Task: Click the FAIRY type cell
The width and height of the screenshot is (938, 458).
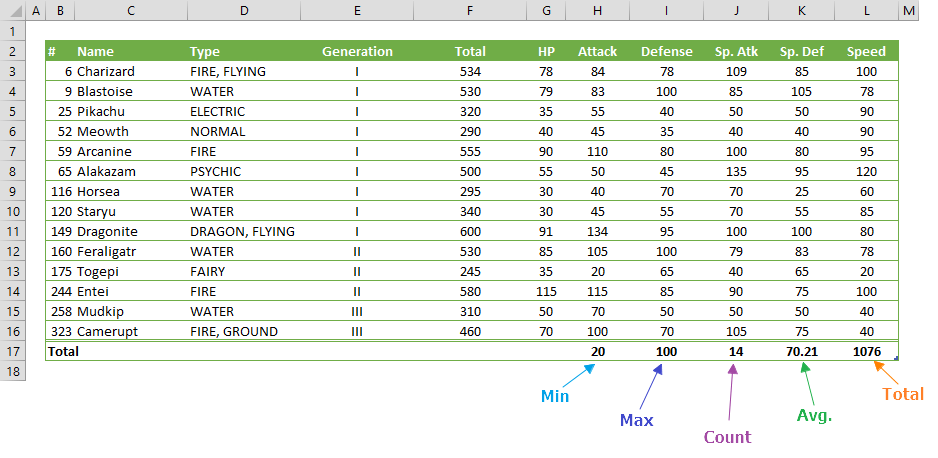Action: [243, 271]
